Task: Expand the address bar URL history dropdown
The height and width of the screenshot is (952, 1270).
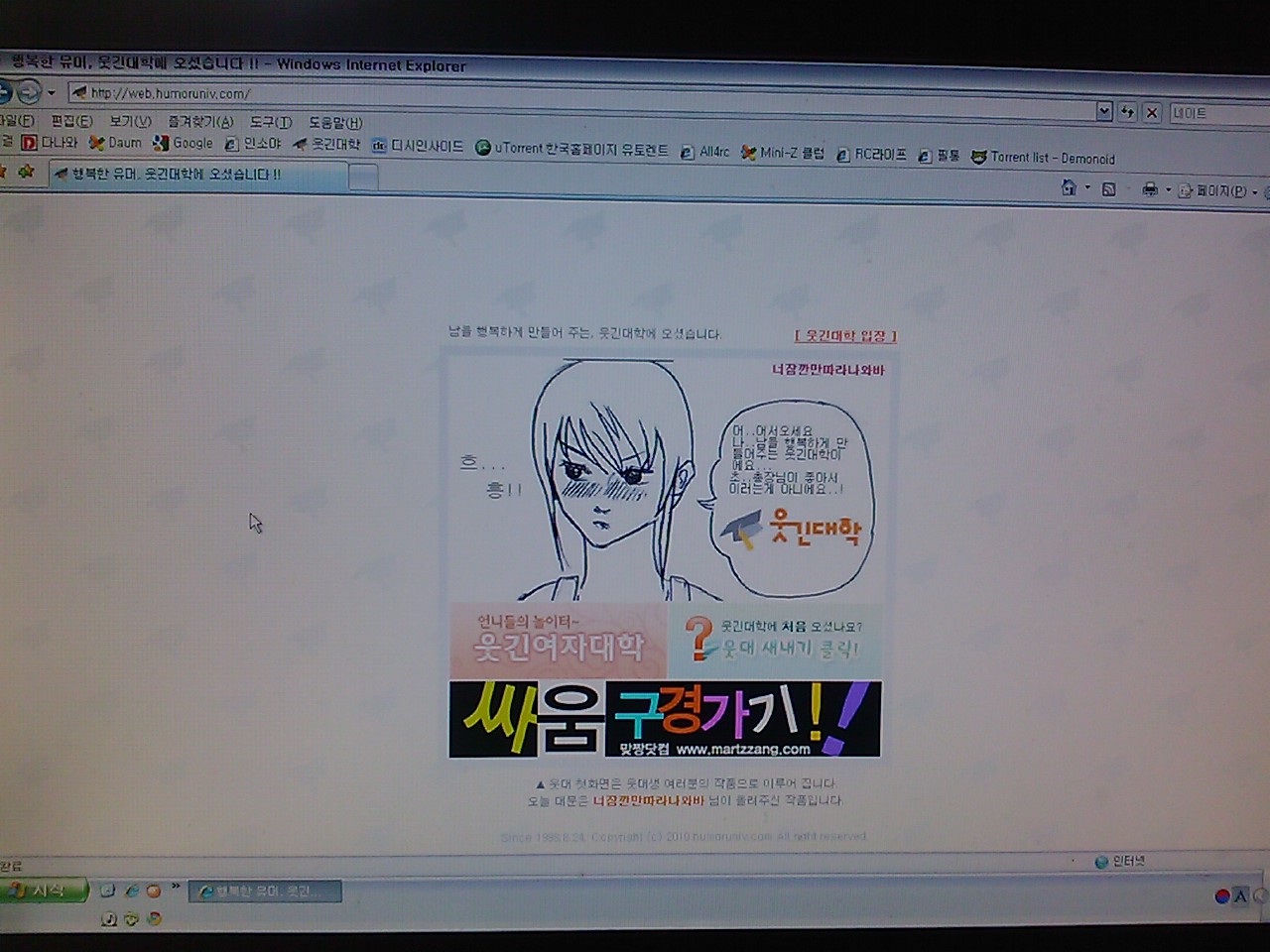Action: click(x=1104, y=111)
